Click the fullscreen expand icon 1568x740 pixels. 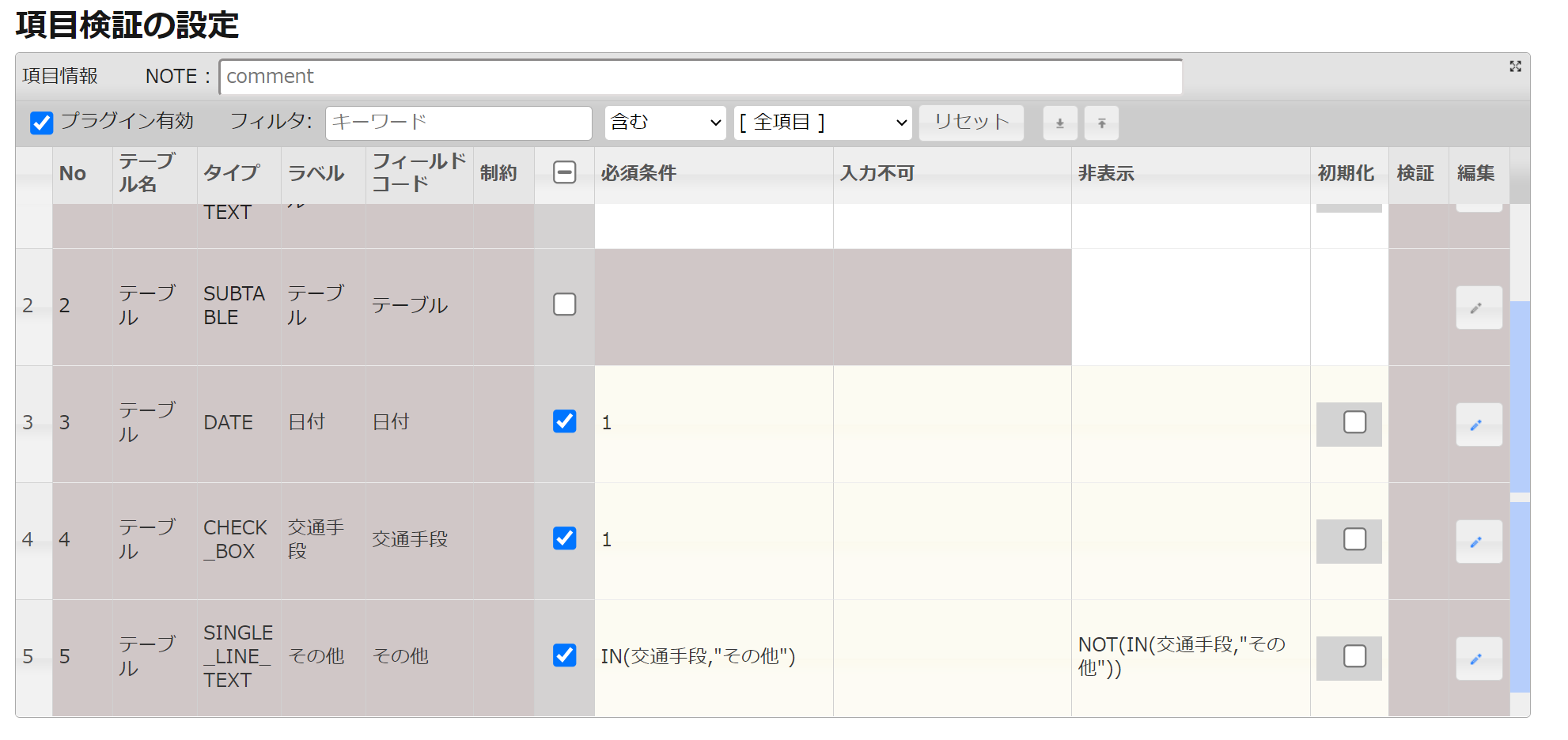click(1515, 66)
